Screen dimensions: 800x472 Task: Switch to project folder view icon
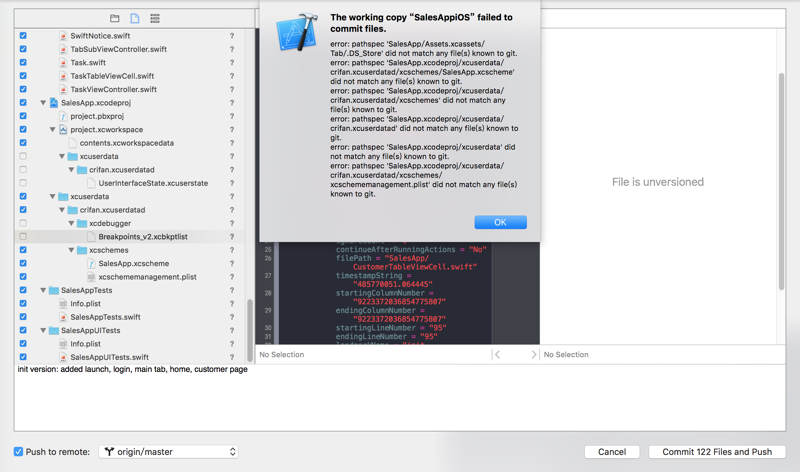point(114,18)
